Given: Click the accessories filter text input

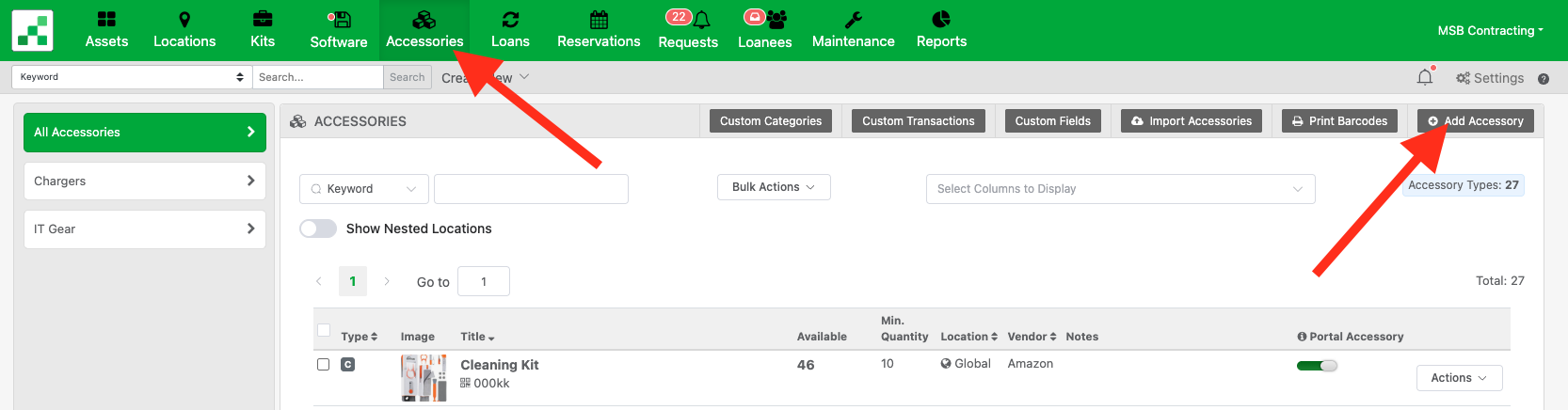Looking at the screenshot, I should (531, 189).
